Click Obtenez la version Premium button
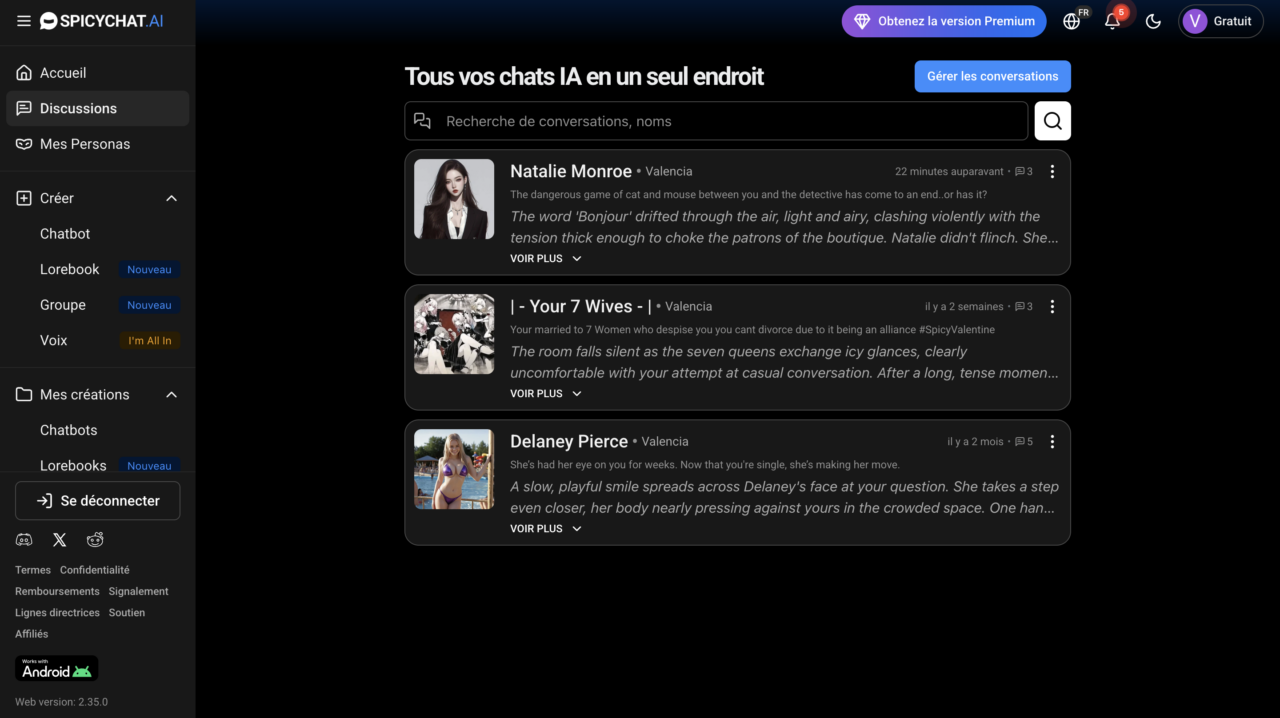Image resolution: width=1280 pixels, height=718 pixels. pos(944,21)
